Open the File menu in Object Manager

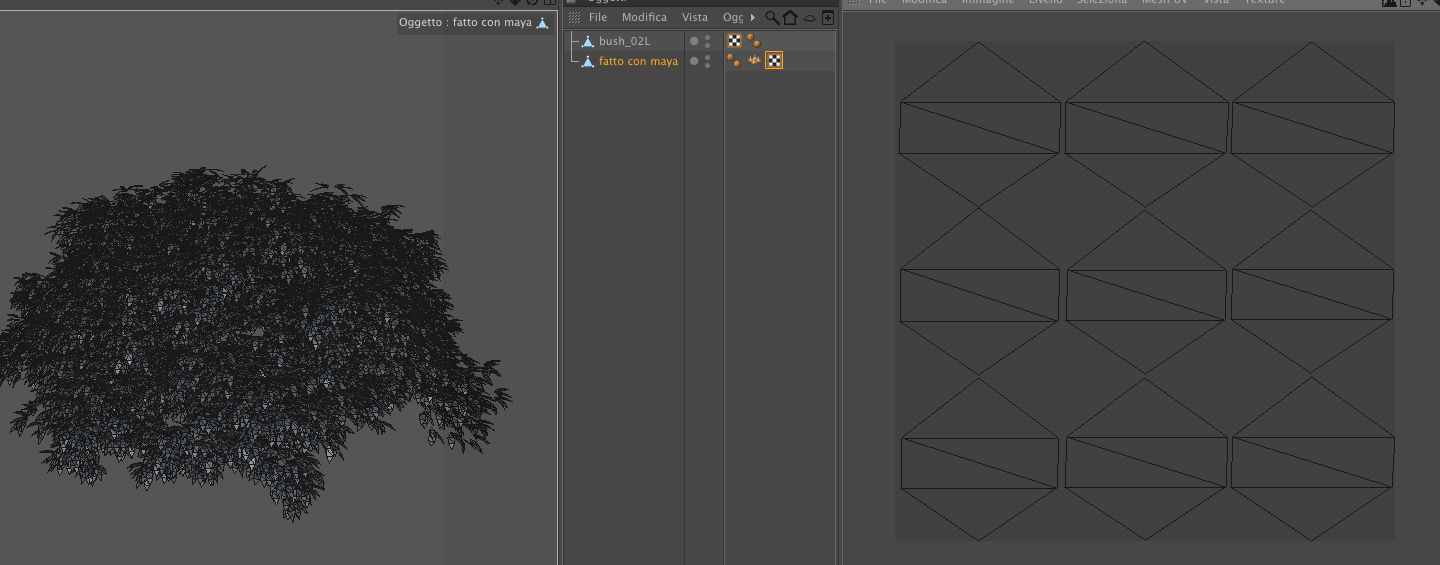[x=598, y=17]
